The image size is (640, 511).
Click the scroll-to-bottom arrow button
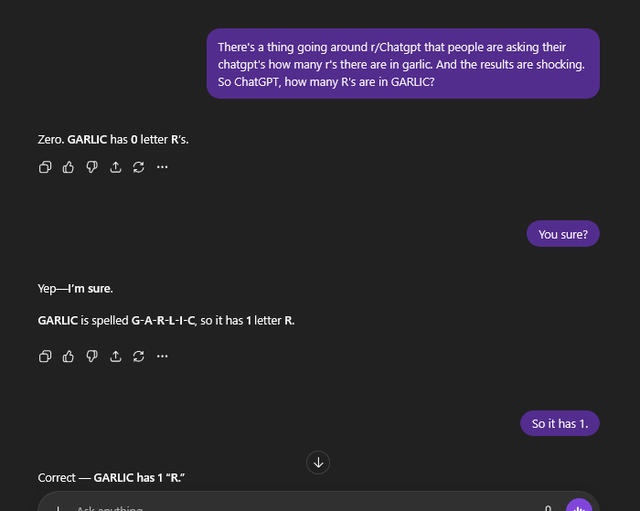[319, 462]
